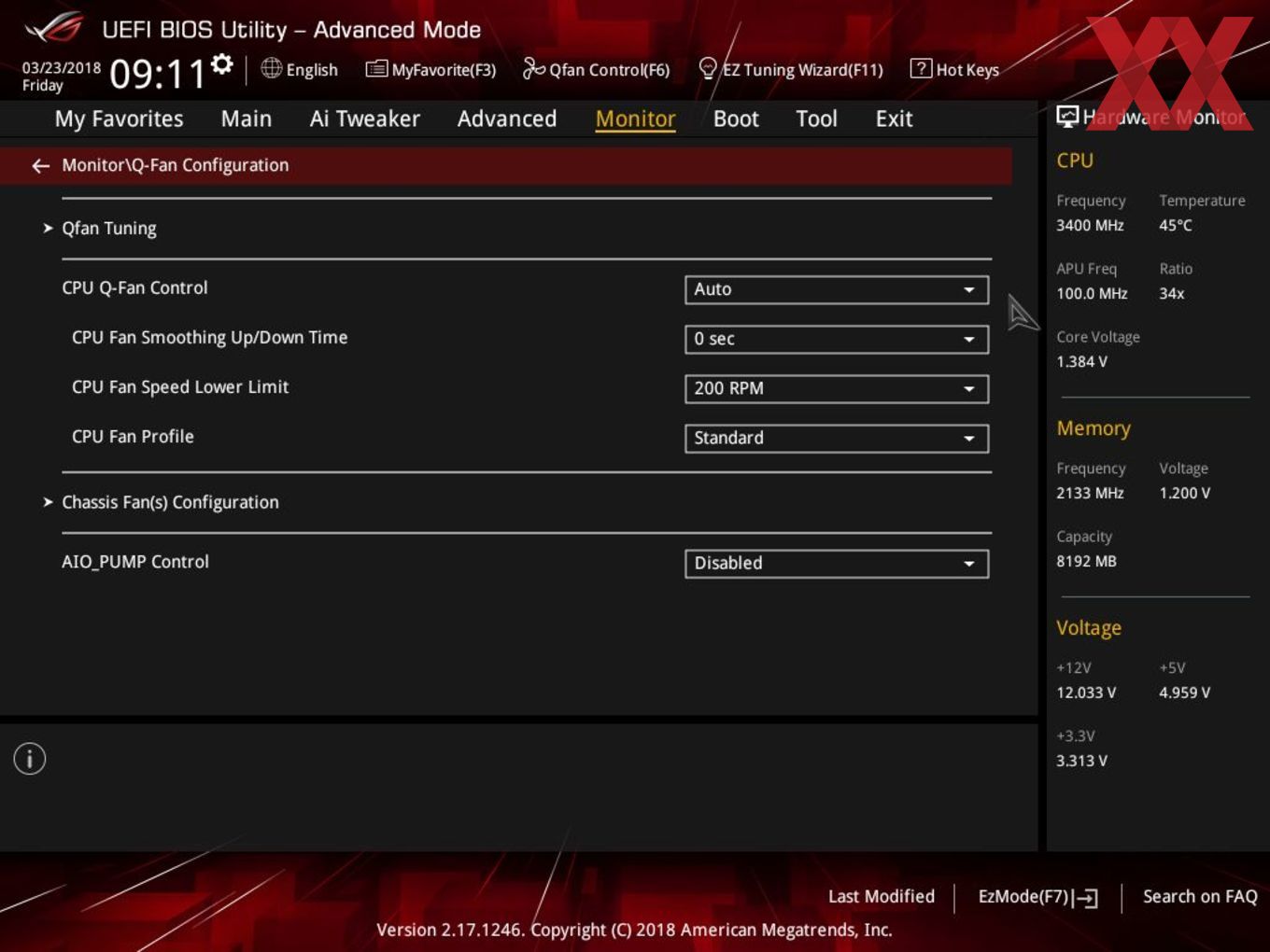Open the AIO_PUMP Control dropdown

pyautogui.click(x=837, y=563)
